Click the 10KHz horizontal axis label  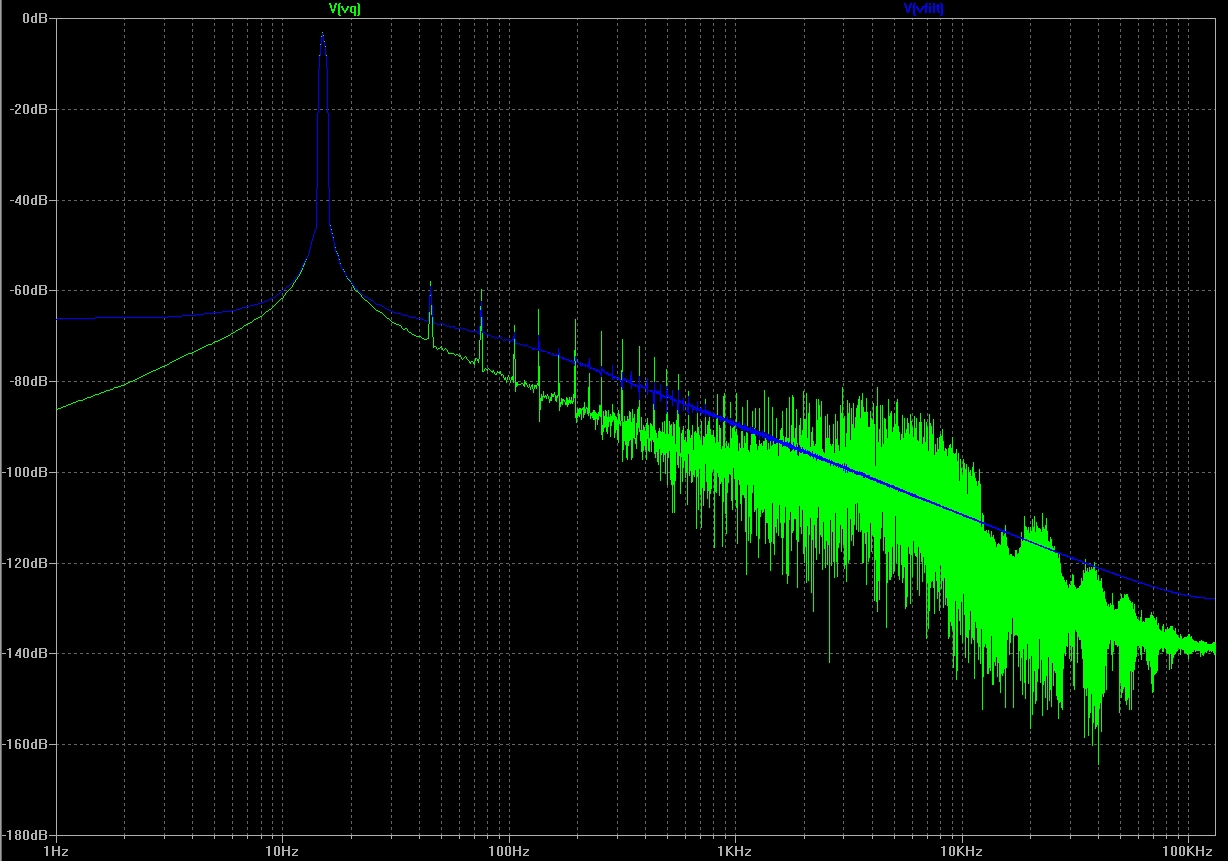tap(962, 852)
